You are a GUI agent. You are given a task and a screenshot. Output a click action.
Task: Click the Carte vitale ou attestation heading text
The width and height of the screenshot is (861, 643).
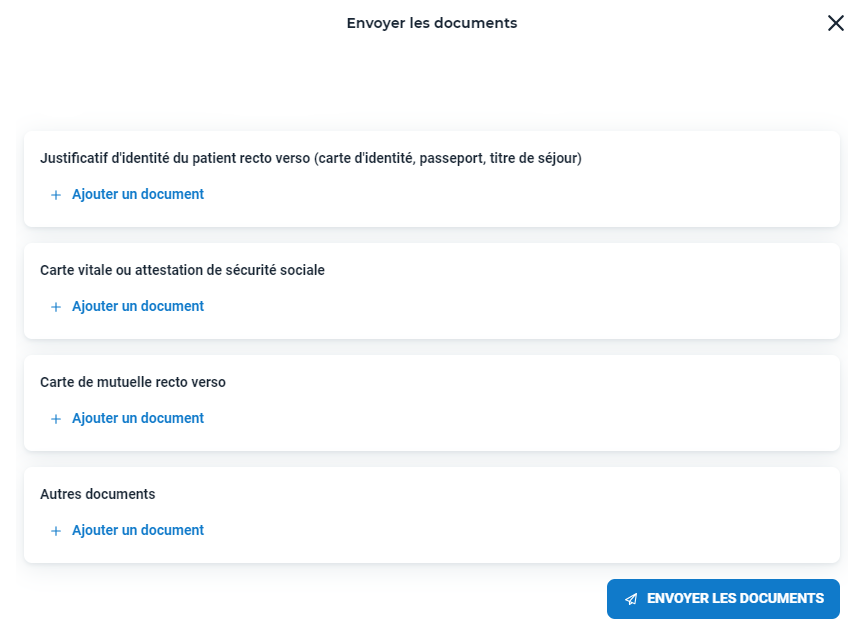tap(182, 270)
